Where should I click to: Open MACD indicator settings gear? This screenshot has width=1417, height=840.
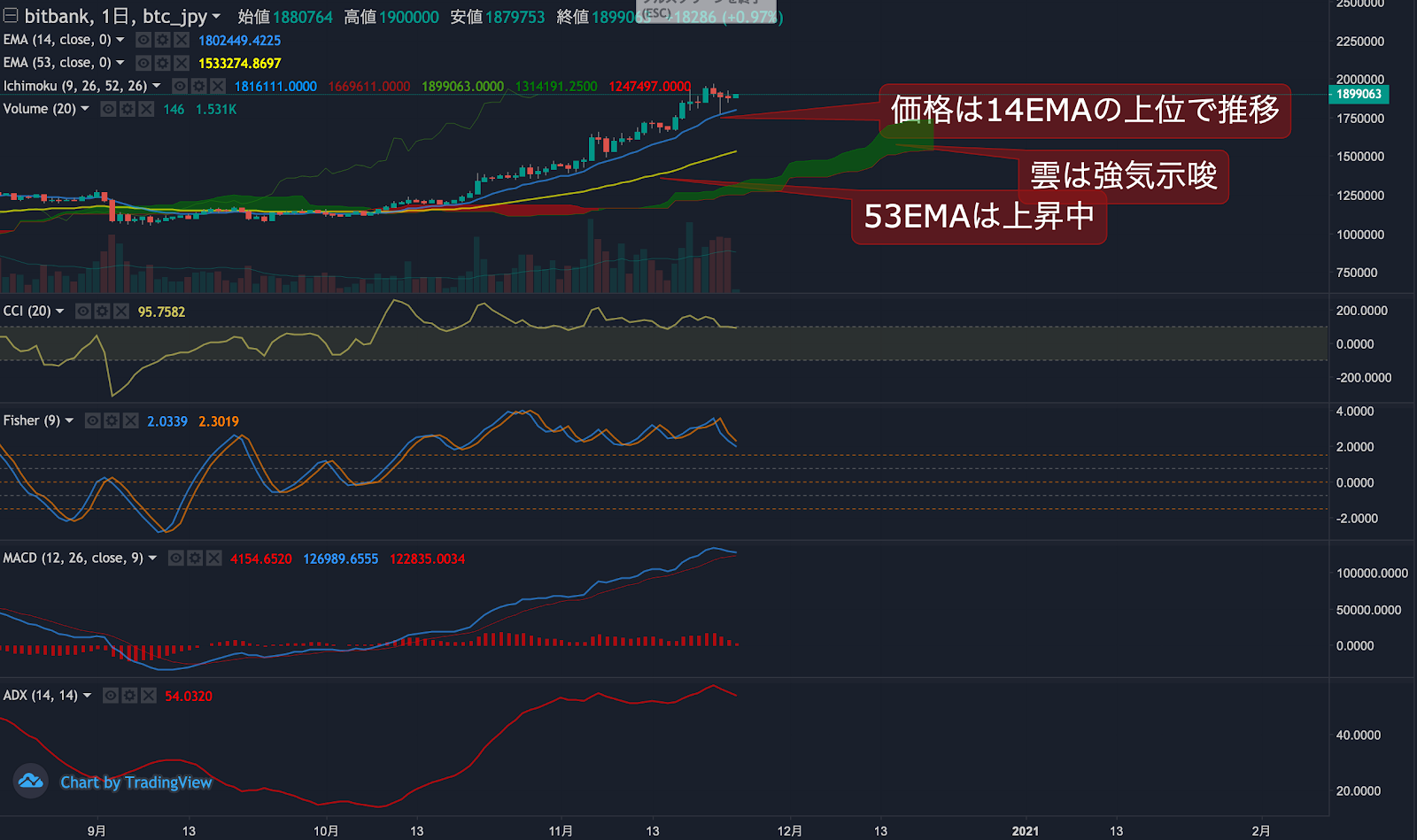point(195,558)
